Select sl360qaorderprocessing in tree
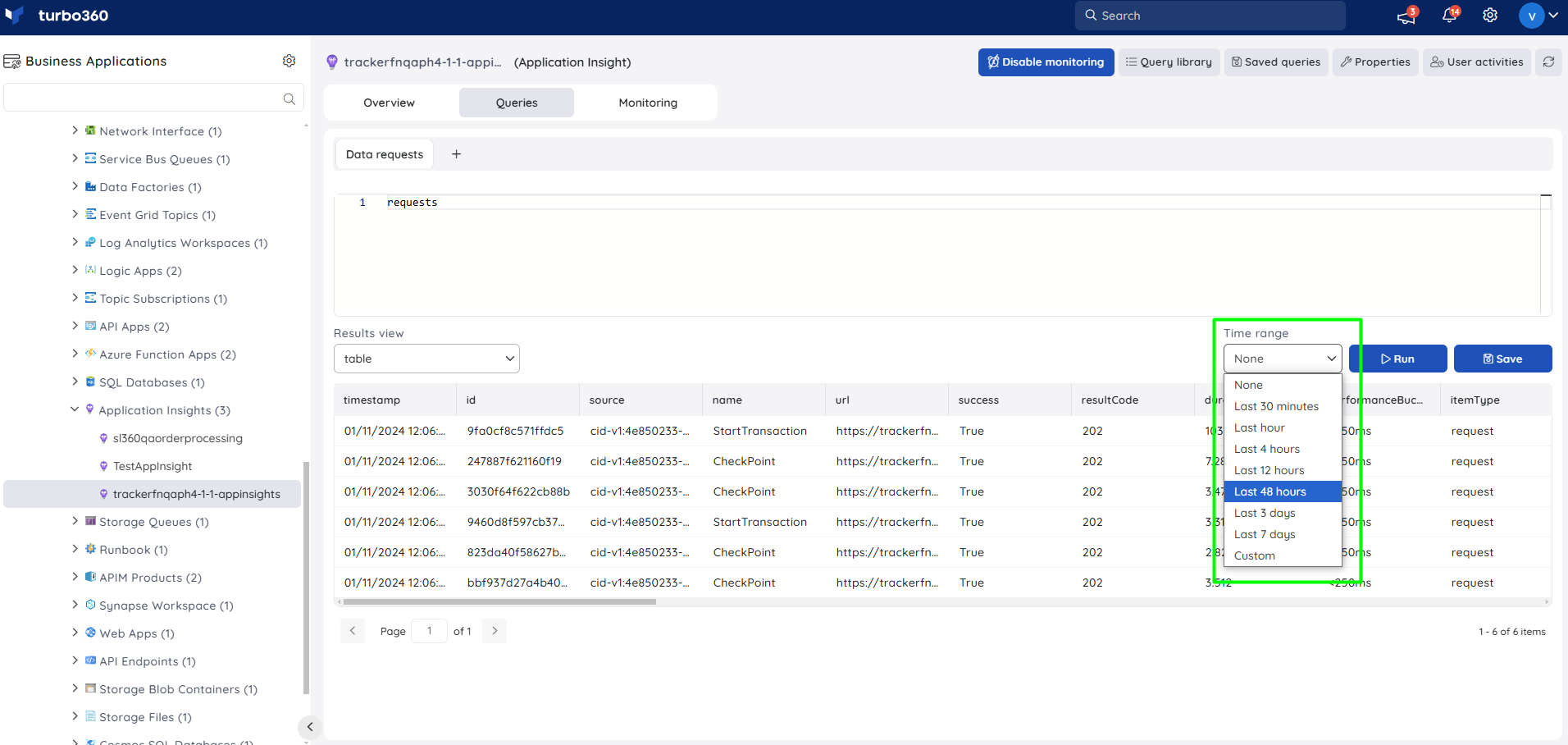The height and width of the screenshot is (745, 1568). click(x=178, y=438)
